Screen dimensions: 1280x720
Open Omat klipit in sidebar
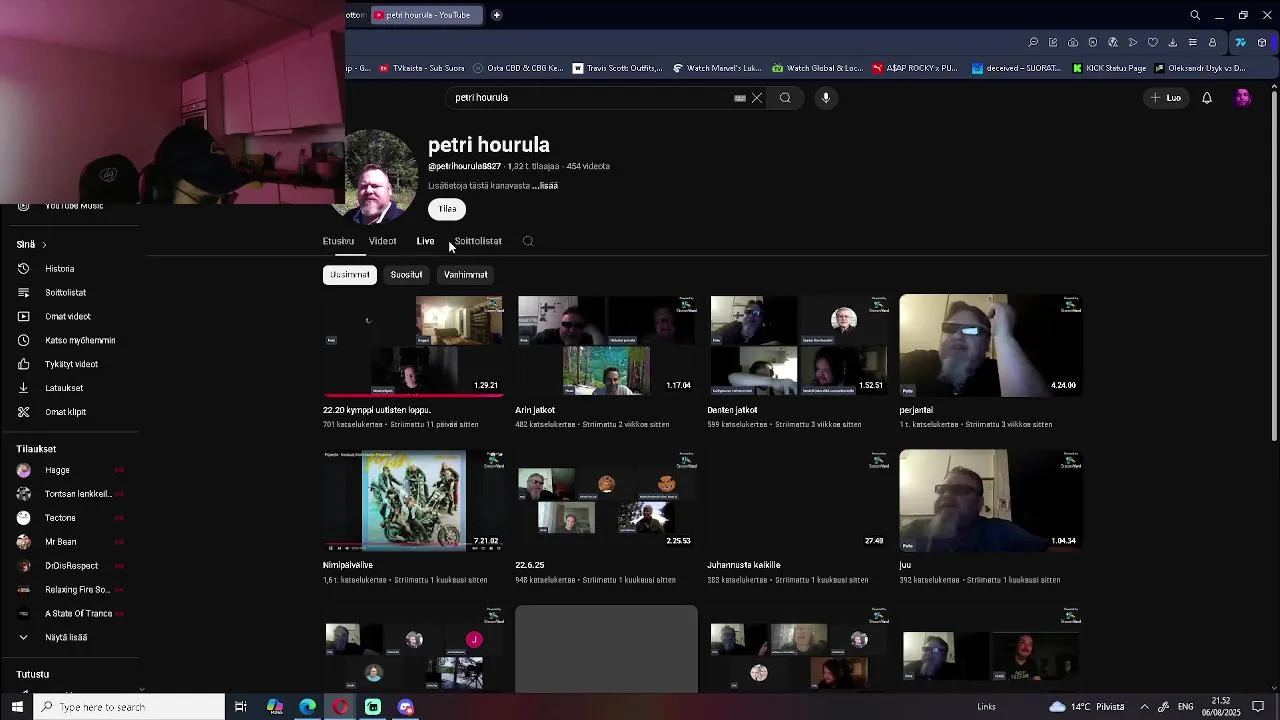pos(65,412)
